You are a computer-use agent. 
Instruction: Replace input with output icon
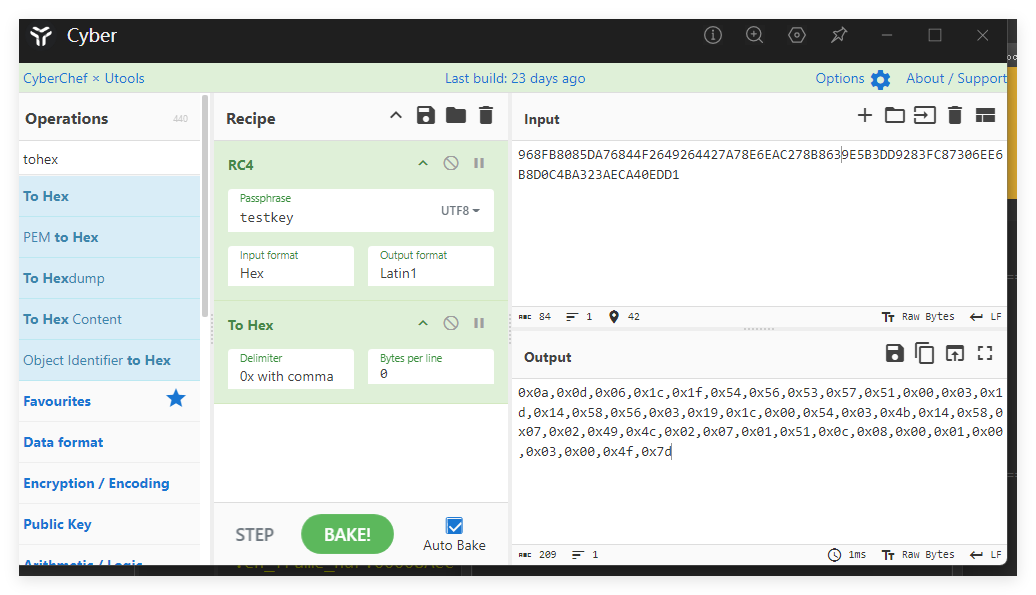pos(955,353)
